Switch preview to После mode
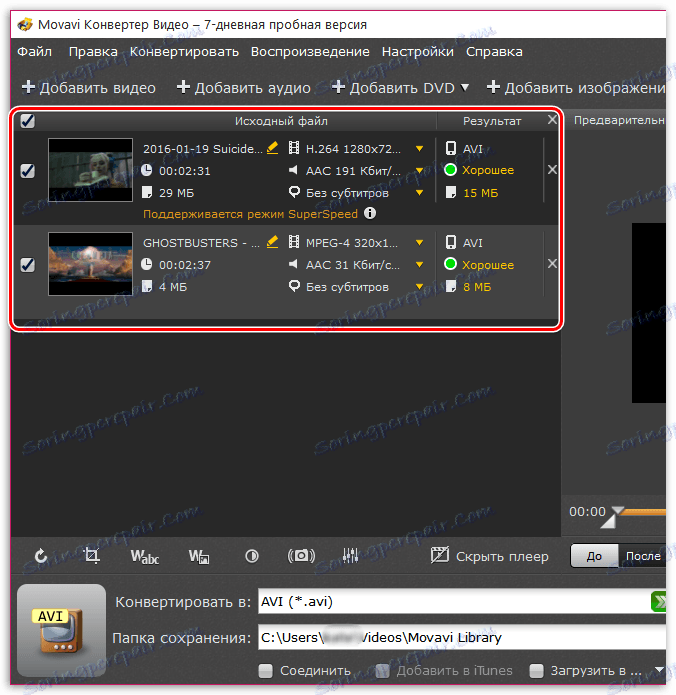Viewport: 676px width, 695px height. tap(642, 556)
